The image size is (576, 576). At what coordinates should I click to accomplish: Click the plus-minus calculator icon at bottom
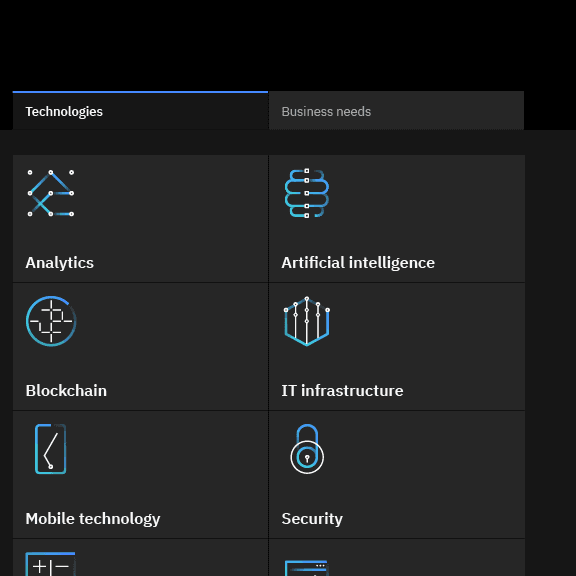pos(51,564)
